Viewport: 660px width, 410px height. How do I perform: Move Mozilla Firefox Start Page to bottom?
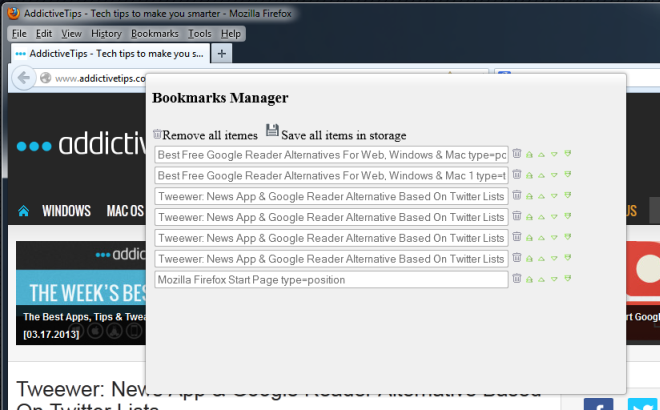(x=567, y=278)
